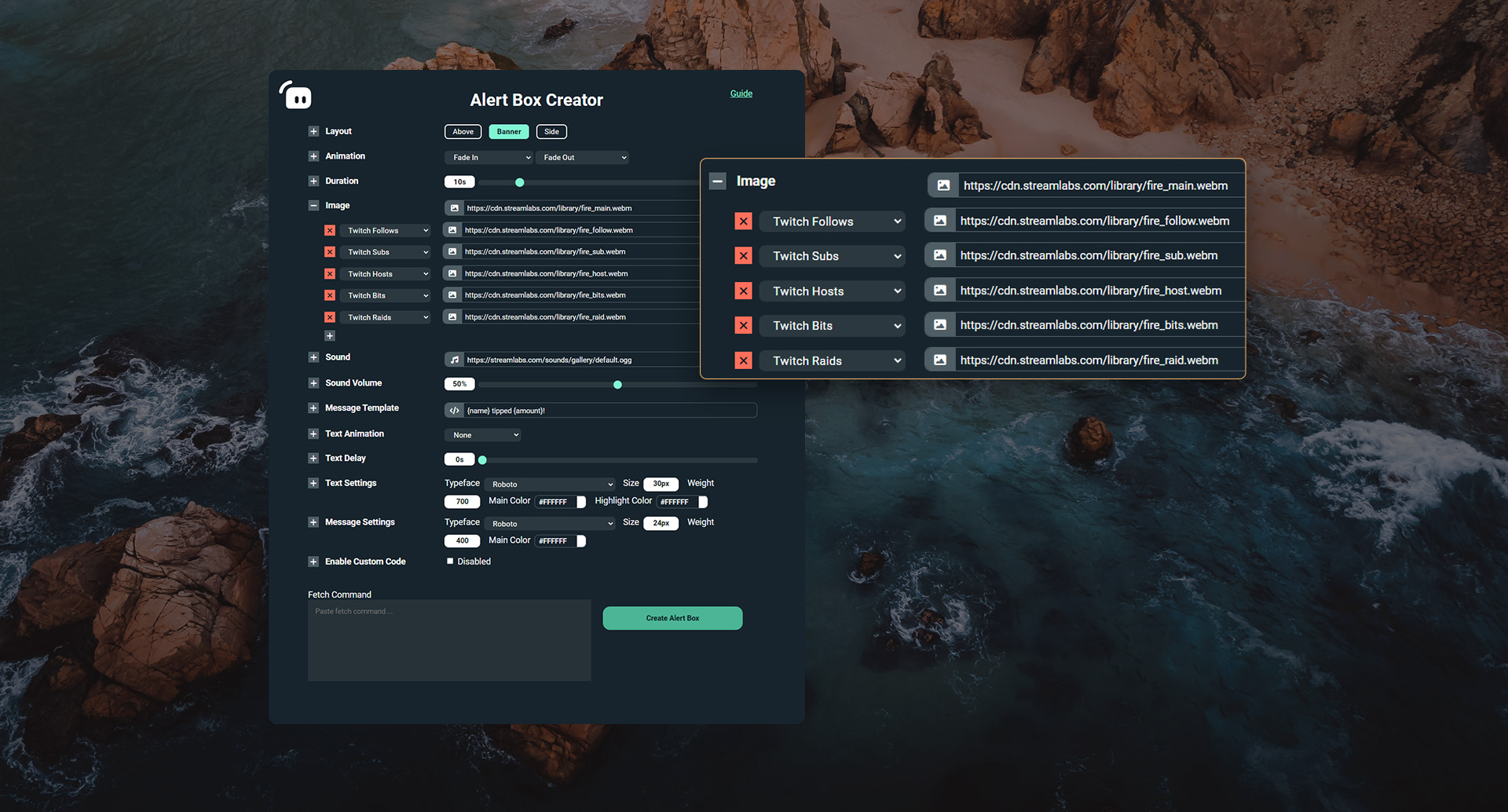Image resolution: width=1508 pixels, height=812 pixels.
Task: Remove the Twitch Raids row in the form
Action: (330, 317)
